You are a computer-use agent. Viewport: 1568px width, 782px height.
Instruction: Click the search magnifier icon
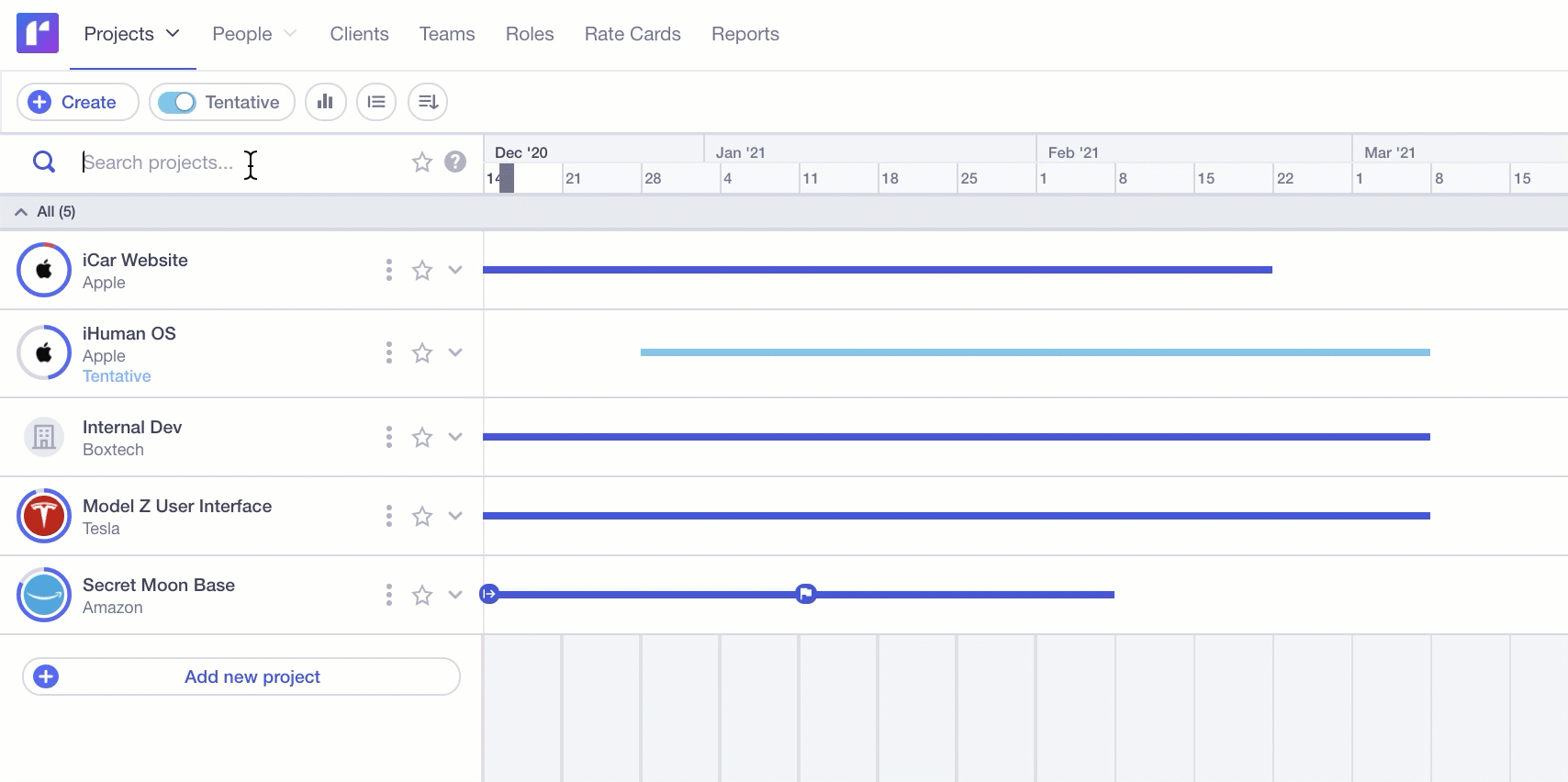point(44,162)
